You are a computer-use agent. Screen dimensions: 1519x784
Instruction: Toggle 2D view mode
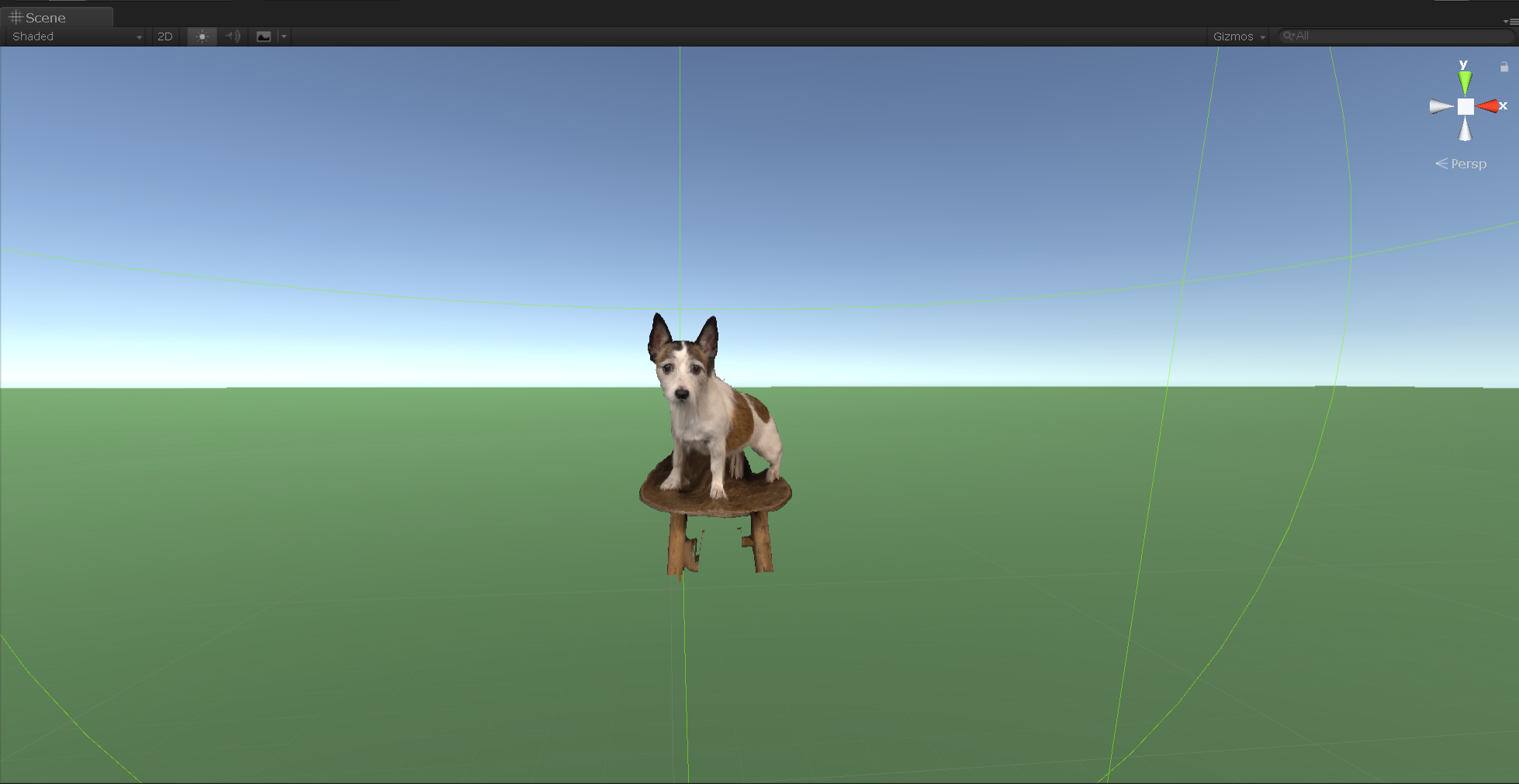tap(164, 36)
